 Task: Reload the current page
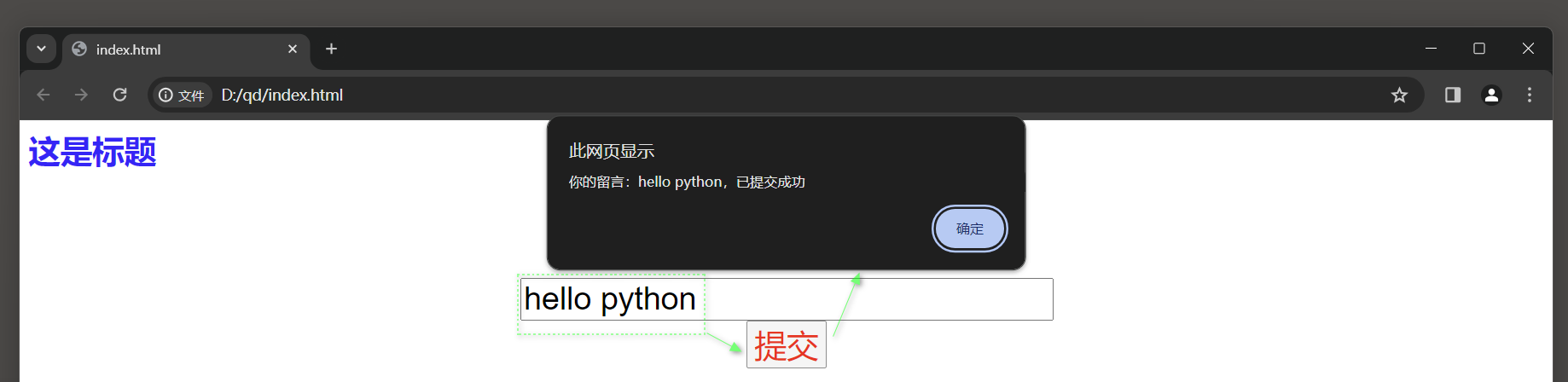(120, 95)
